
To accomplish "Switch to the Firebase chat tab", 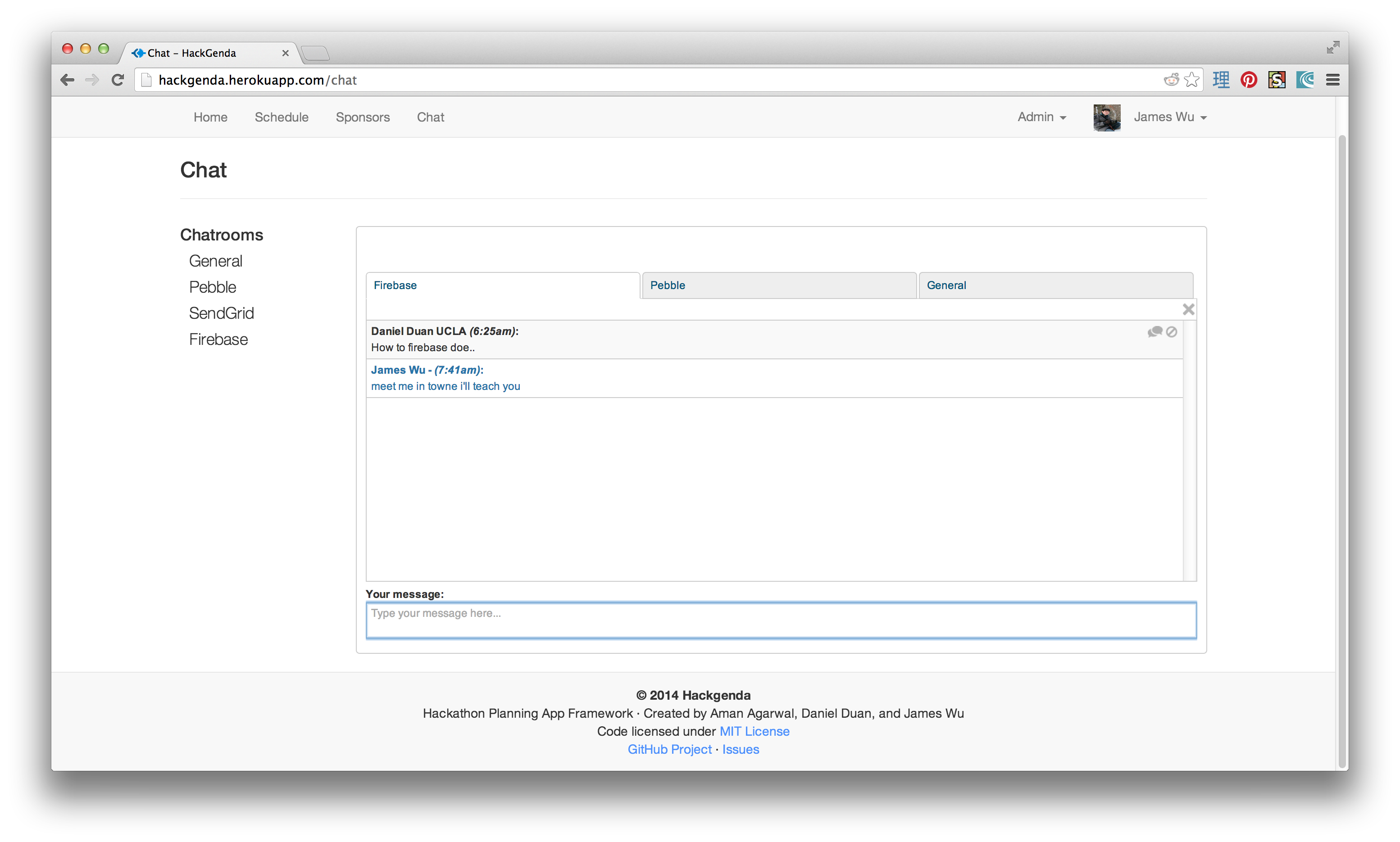I will pyautogui.click(x=503, y=285).
